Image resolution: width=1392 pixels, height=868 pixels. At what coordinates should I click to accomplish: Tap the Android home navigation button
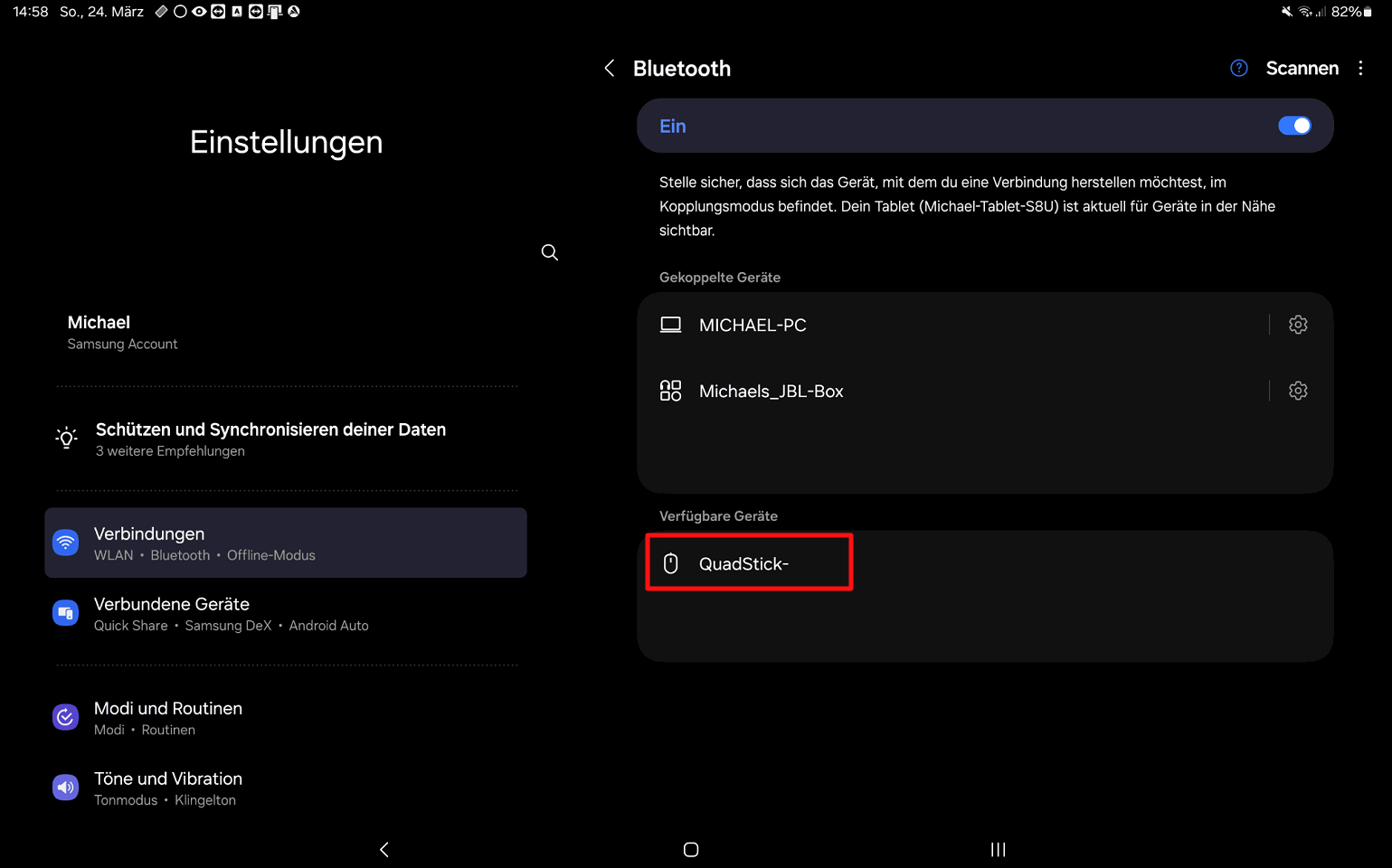click(691, 849)
